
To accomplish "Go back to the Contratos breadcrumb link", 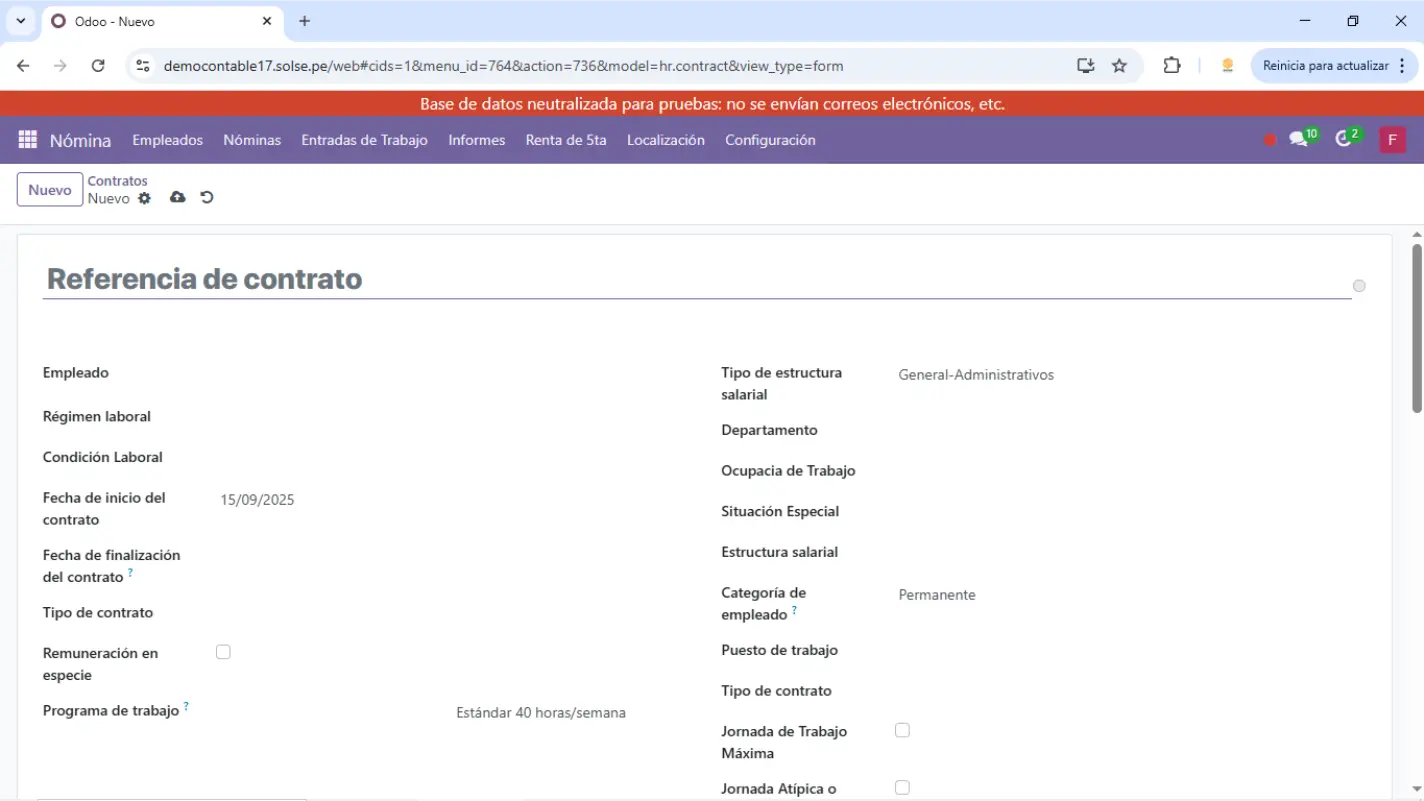I will coord(117,181).
